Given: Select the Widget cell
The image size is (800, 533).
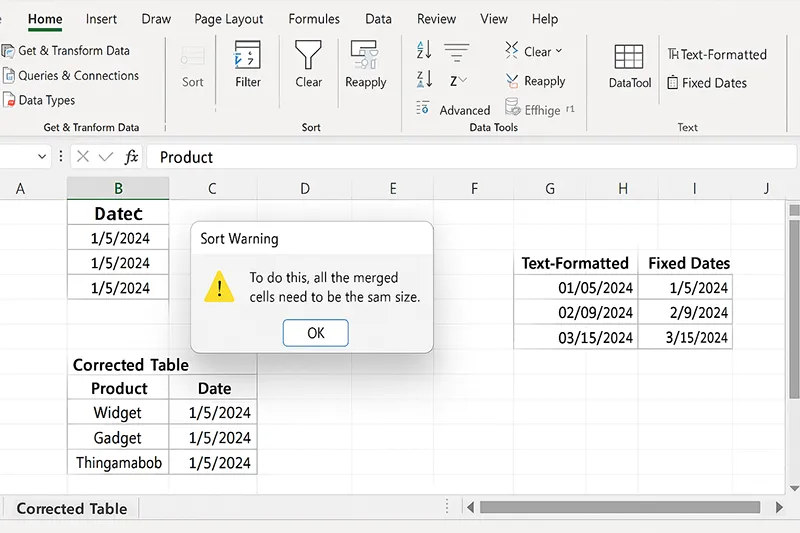Looking at the screenshot, I should tap(118, 412).
